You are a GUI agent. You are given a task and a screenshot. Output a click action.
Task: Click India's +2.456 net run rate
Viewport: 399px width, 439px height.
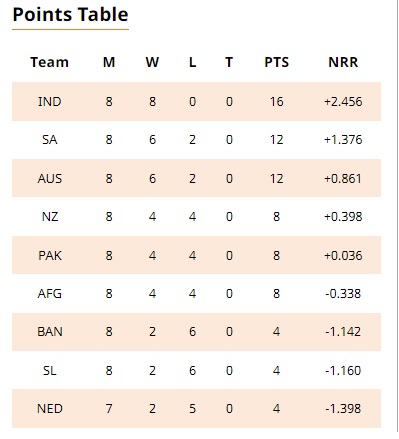(x=343, y=102)
